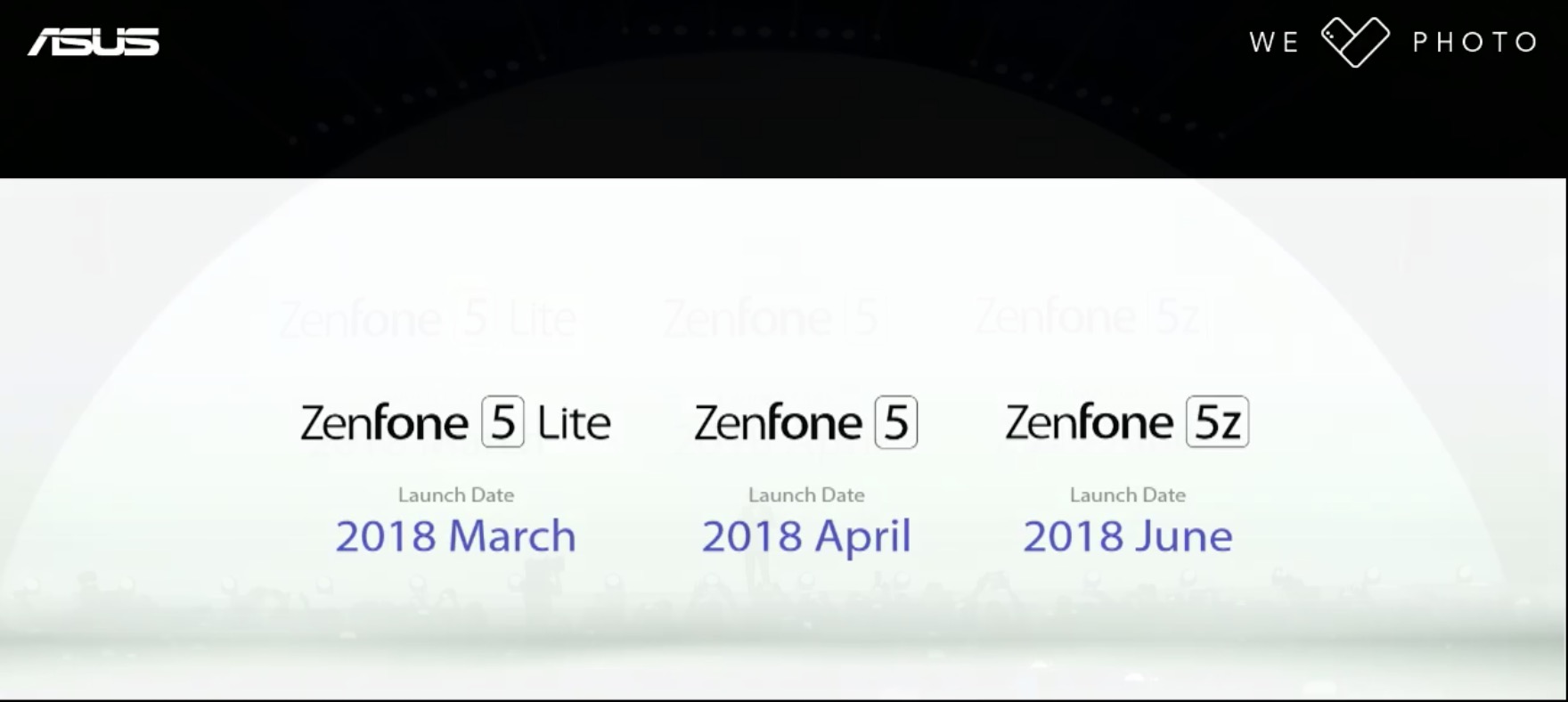
Task: Select the word PHOTO in header
Action: [x=1475, y=42]
